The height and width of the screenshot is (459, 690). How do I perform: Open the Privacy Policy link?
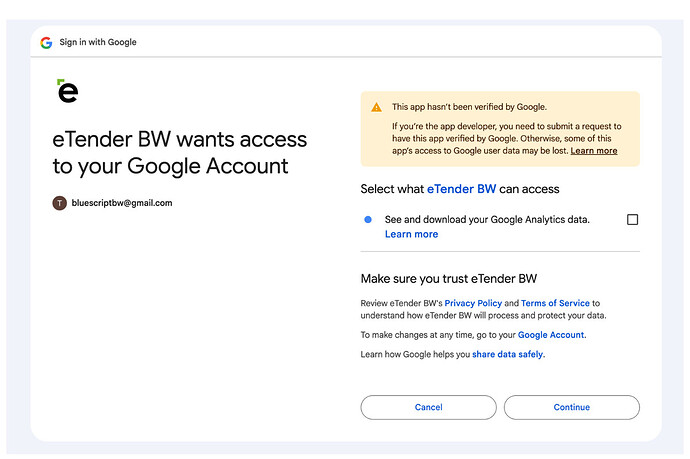point(473,303)
